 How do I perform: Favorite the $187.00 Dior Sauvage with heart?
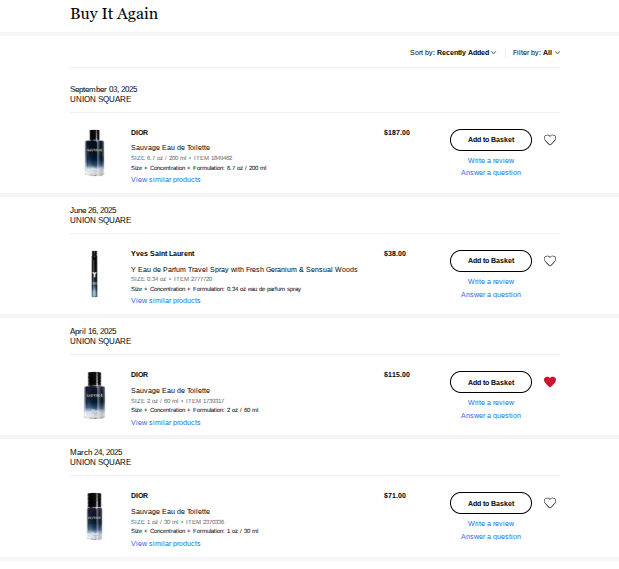(550, 140)
